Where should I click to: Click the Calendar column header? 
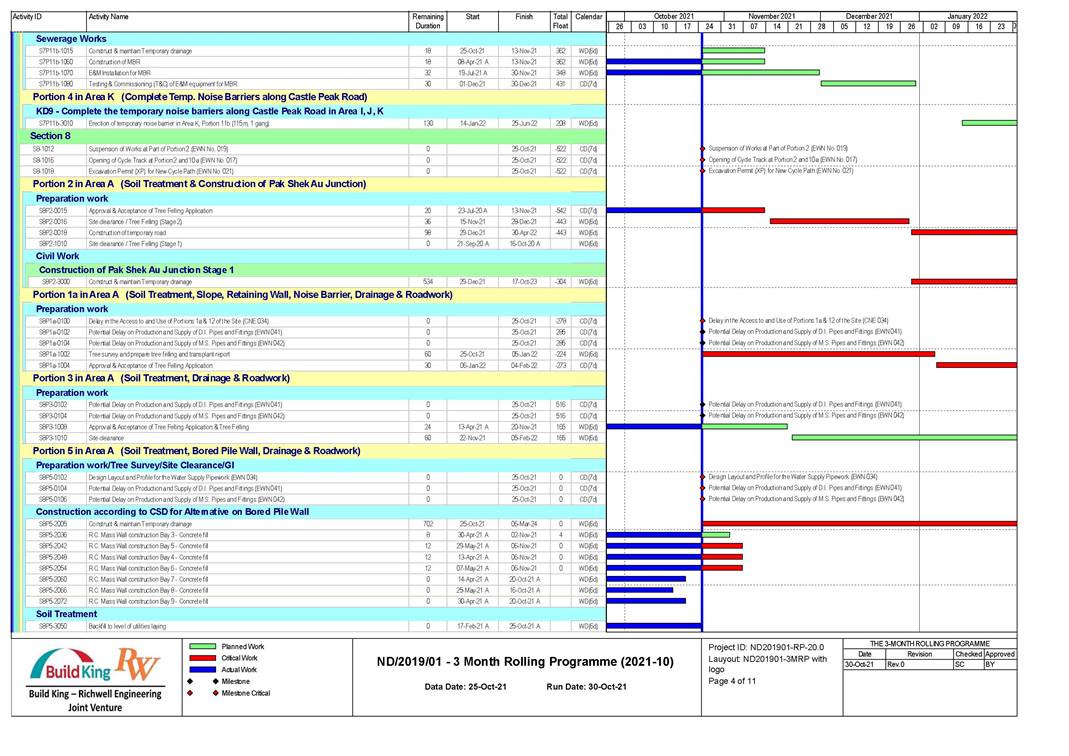tap(588, 21)
